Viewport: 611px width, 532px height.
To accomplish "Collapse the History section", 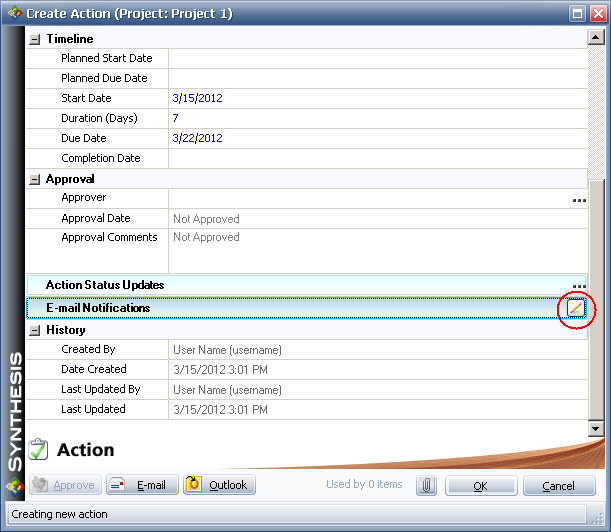I will click(x=35, y=330).
